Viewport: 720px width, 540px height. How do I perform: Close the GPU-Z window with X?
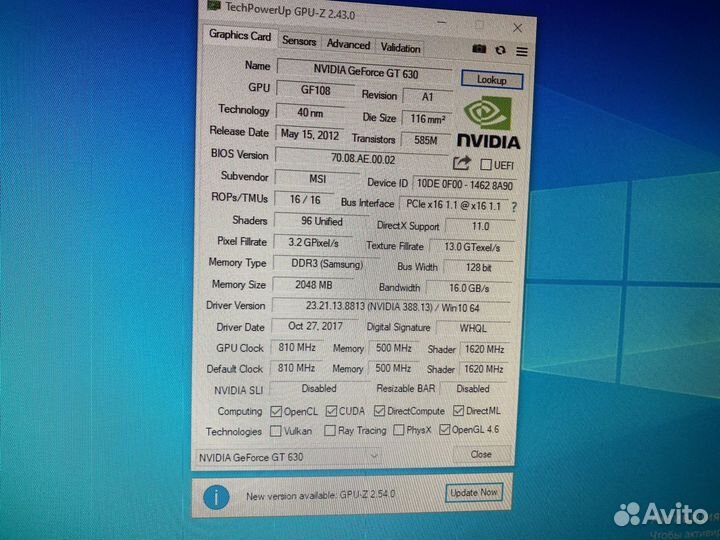tap(518, 28)
